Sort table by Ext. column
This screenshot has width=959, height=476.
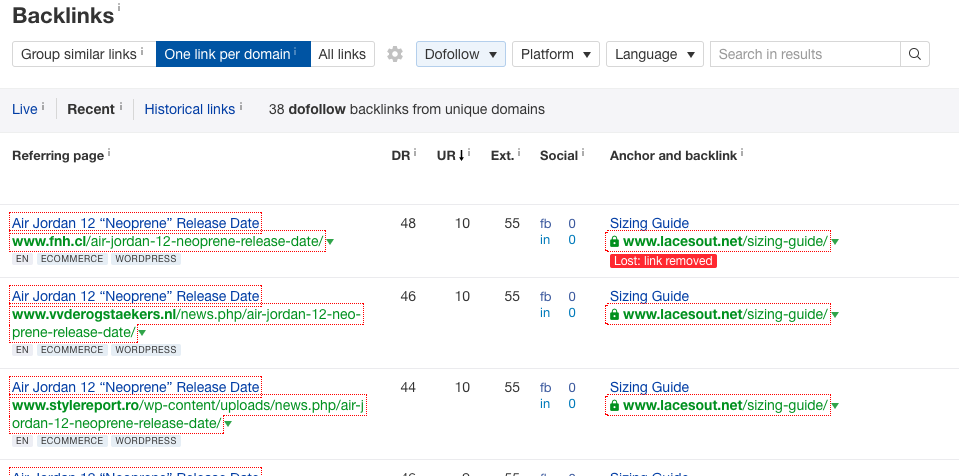coord(502,155)
